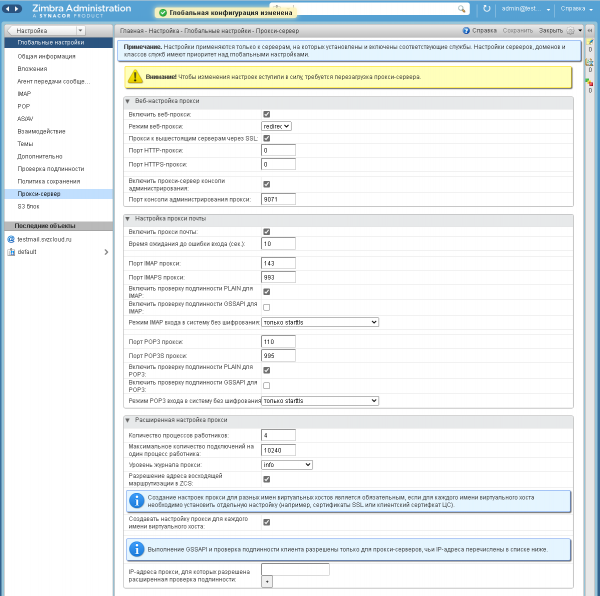Click the default class-of-service icon

(x=10, y=252)
